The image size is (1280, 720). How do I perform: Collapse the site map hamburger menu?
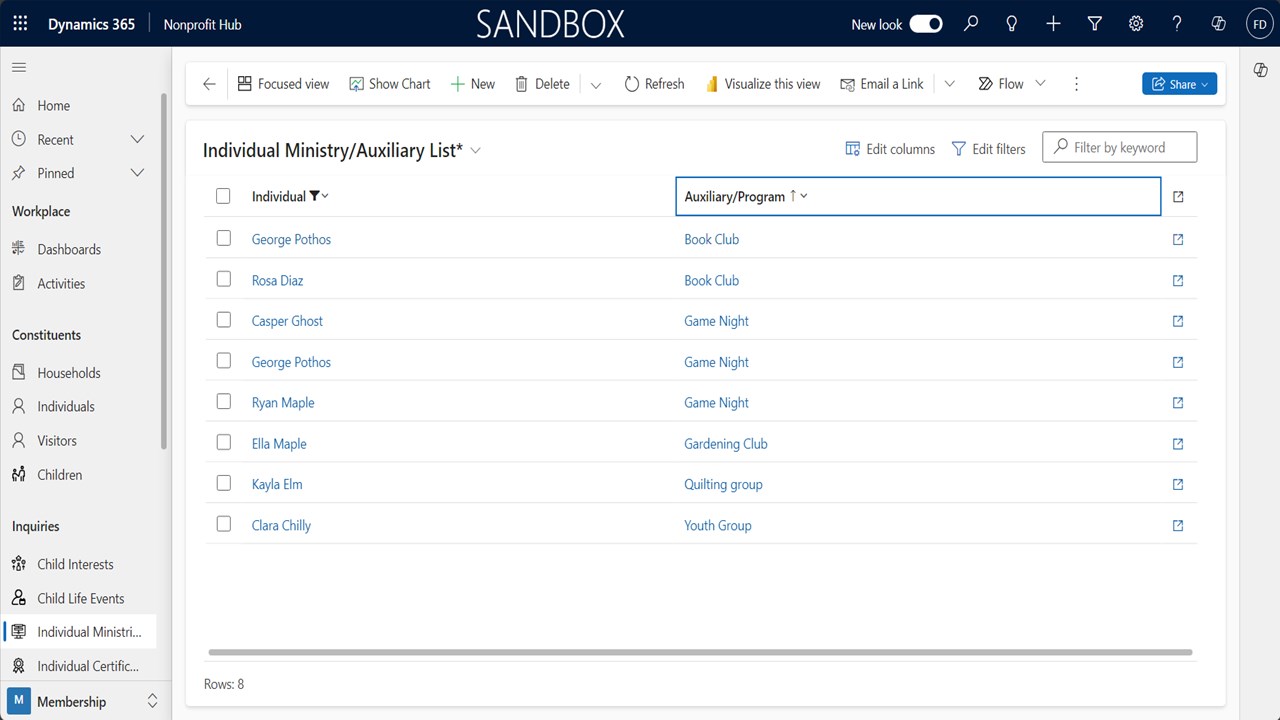click(19, 67)
